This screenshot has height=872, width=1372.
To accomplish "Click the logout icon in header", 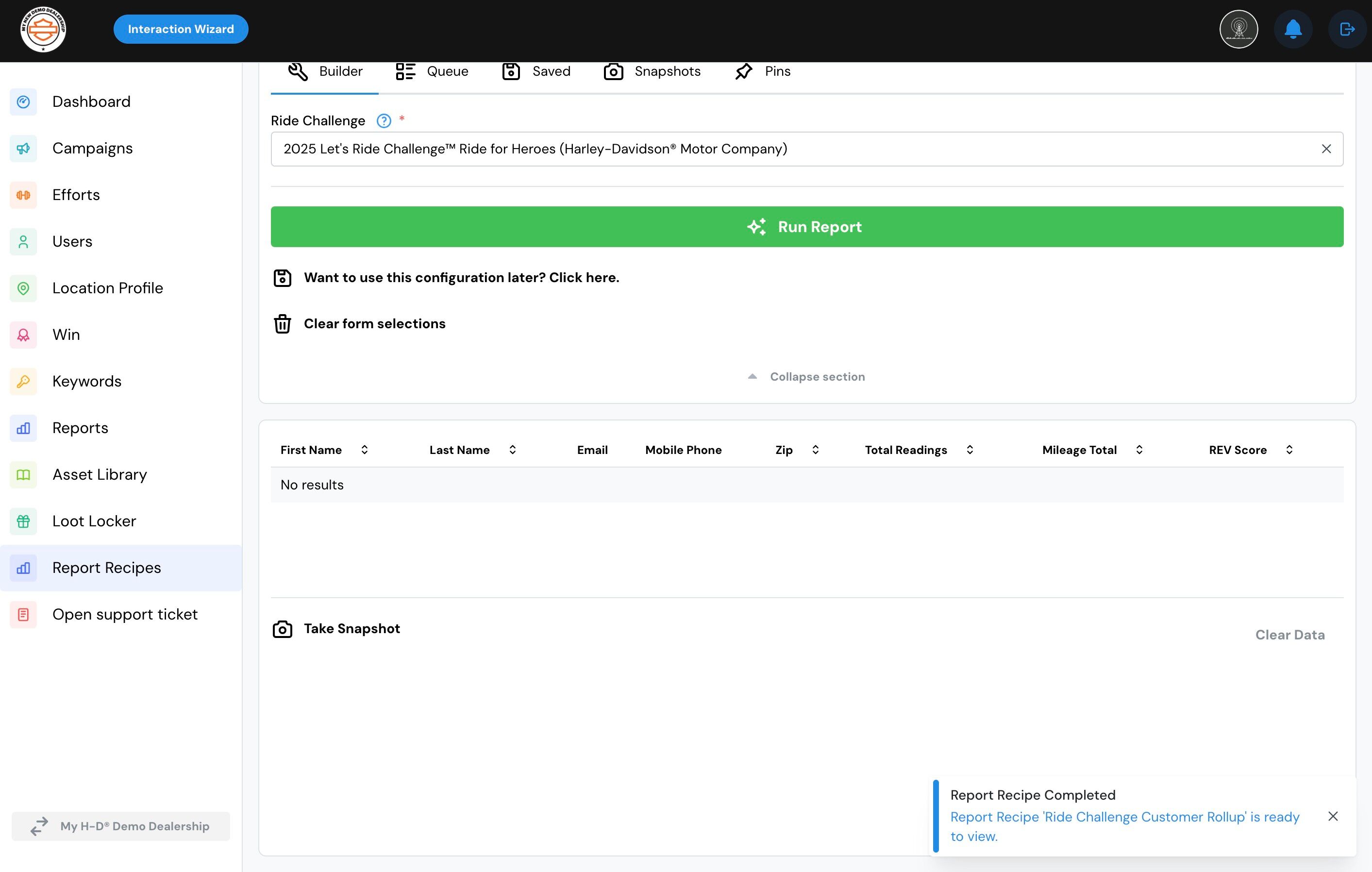I will click(x=1346, y=29).
